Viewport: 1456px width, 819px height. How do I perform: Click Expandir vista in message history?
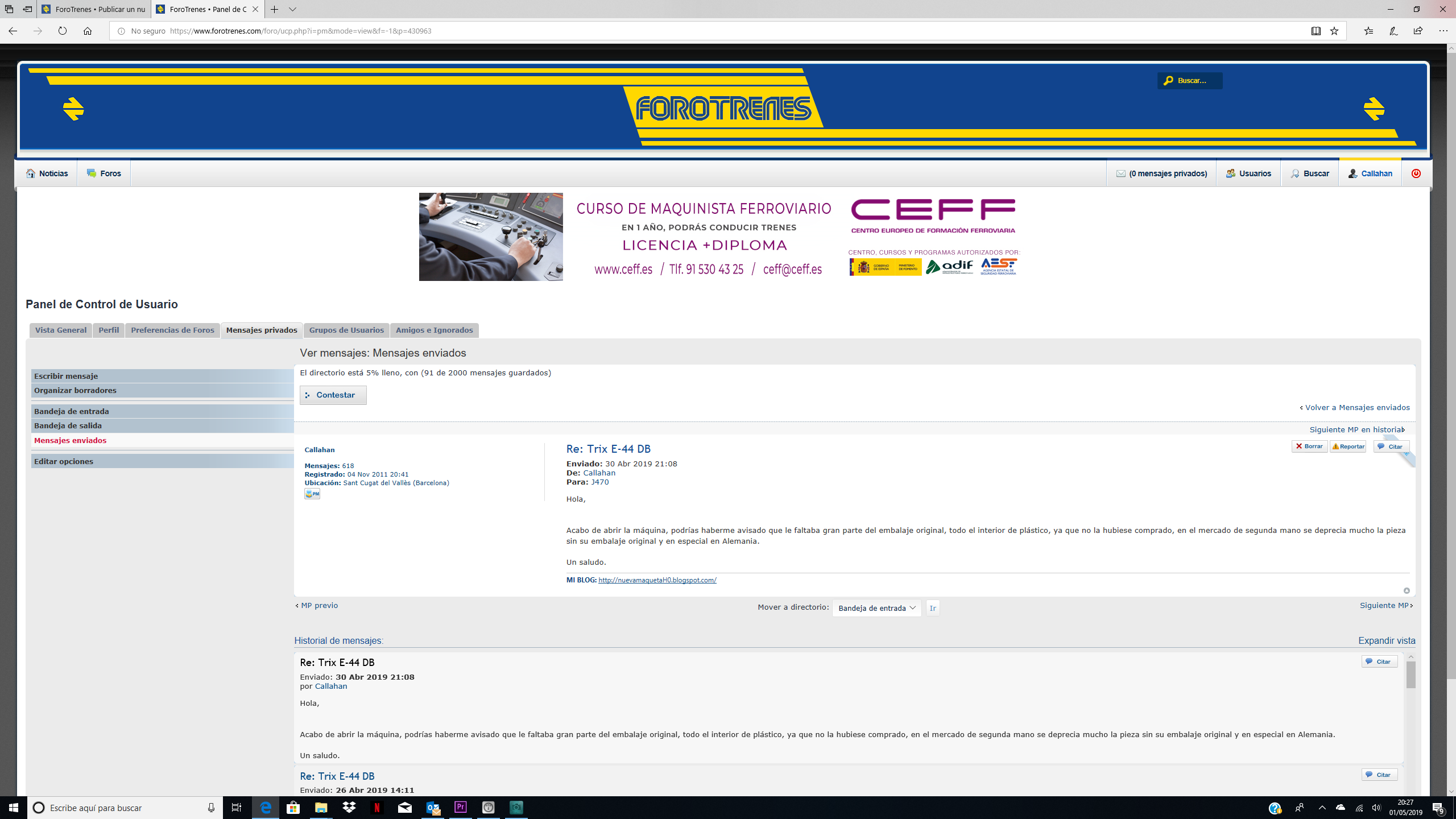[1387, 640]
